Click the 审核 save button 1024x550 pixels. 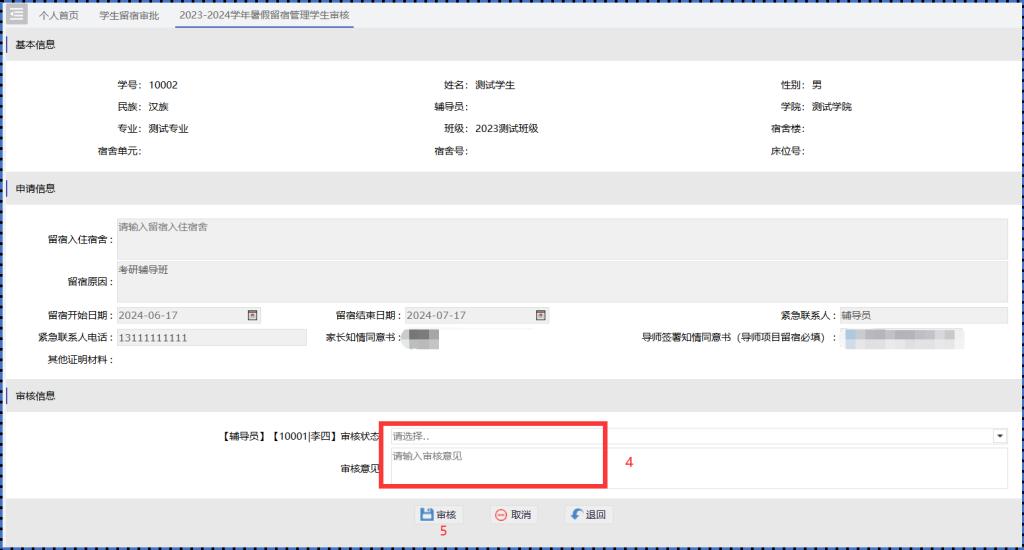click(x=438, y=514)
